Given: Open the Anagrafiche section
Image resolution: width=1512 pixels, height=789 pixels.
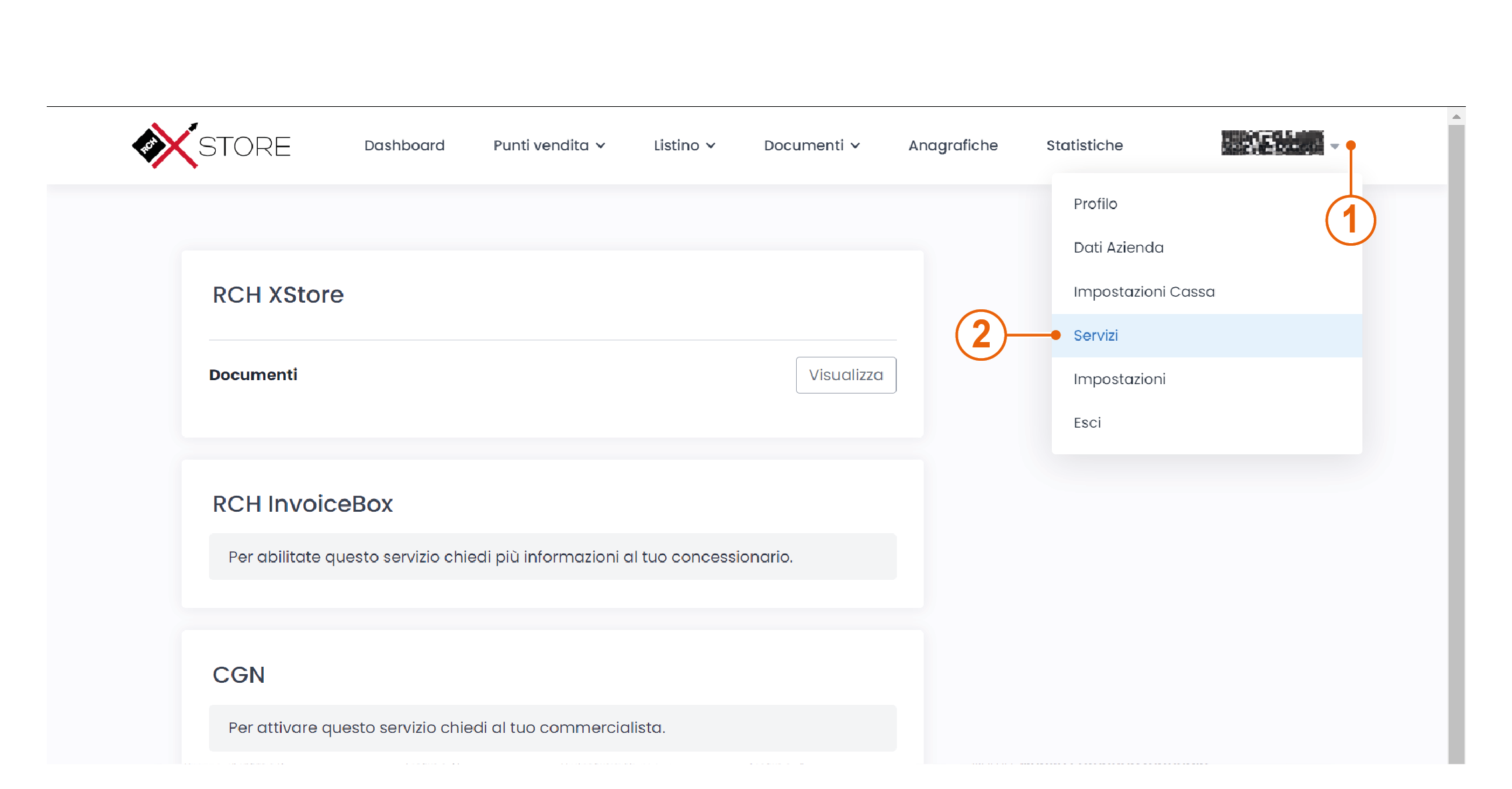Looking at the screenshot, I should [x=953, y=145].
